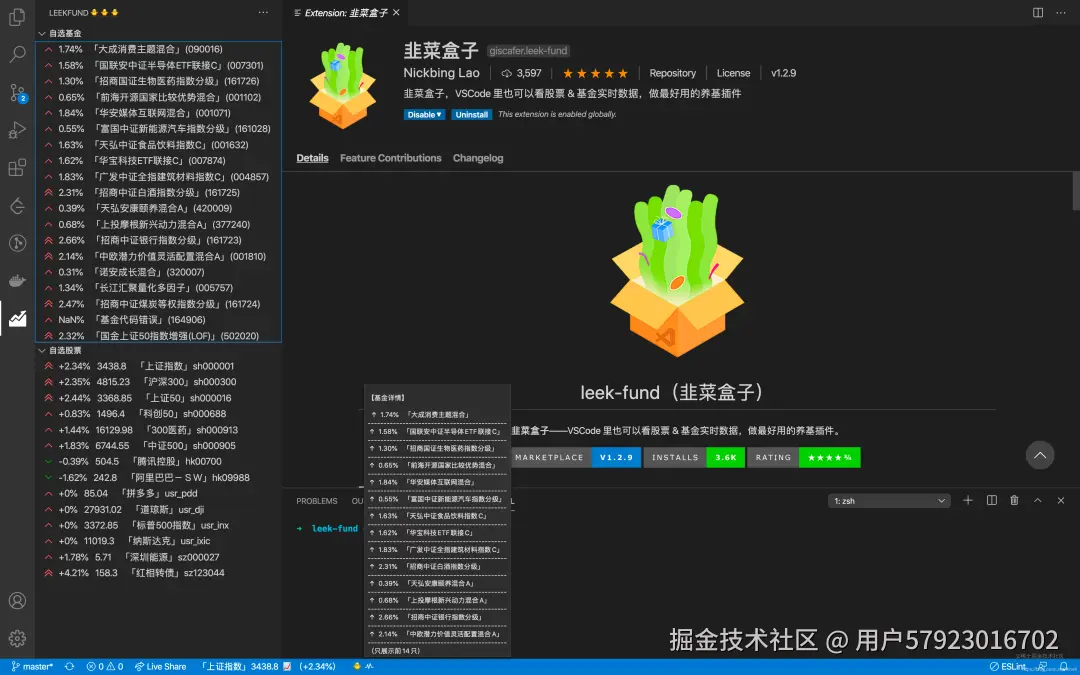Image resolution: width=1080 pixels, height=675 pixels.
Task: Select stock 阿里巴巴－ＳＷ hk09988
Action: 158,477
